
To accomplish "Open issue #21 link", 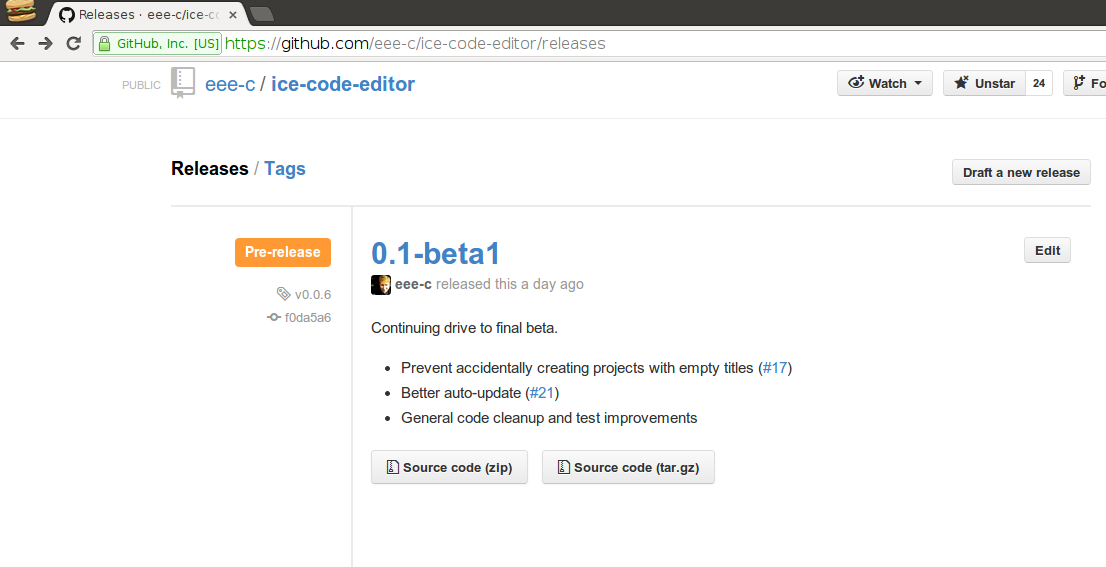I will coord(542,393).
